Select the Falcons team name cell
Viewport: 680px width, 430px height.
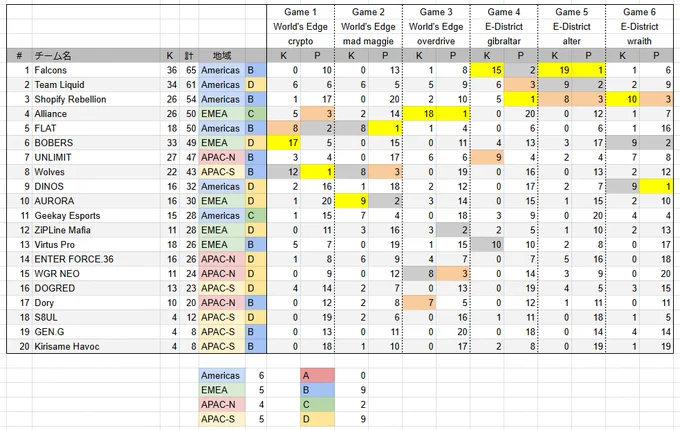pyautogui.click(x=96, y=70)
